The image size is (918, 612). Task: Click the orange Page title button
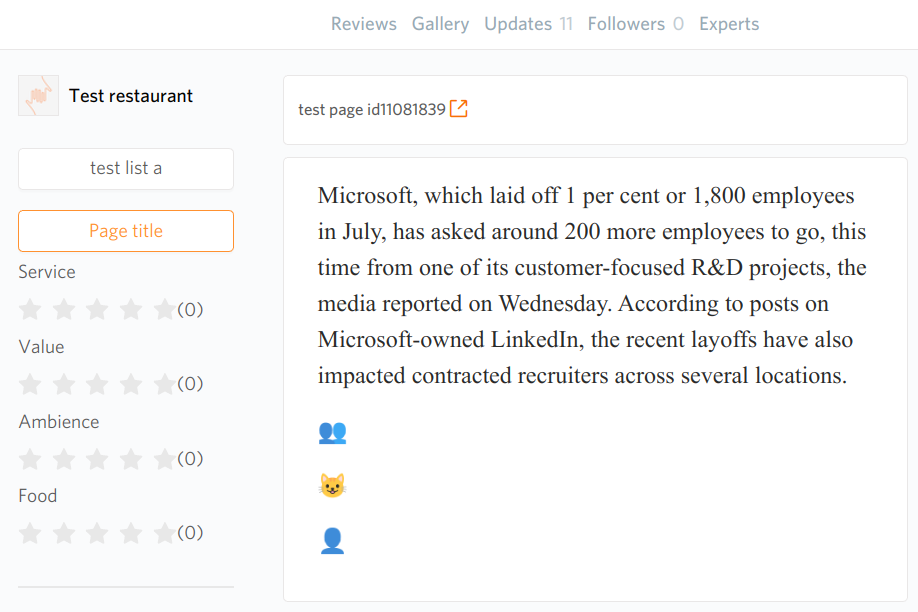(x=126, y=231)
